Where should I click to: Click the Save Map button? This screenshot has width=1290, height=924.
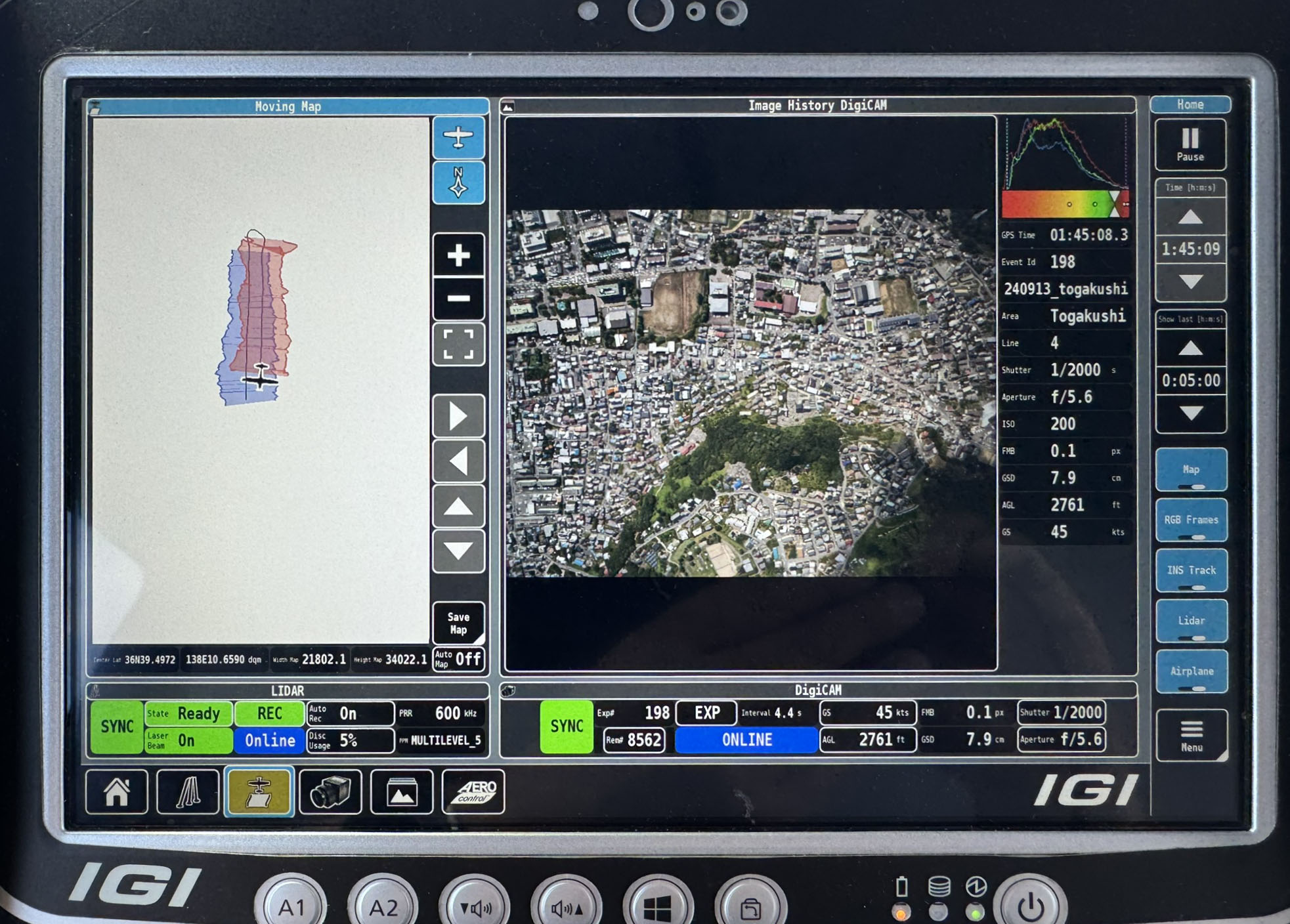(458, 623)
